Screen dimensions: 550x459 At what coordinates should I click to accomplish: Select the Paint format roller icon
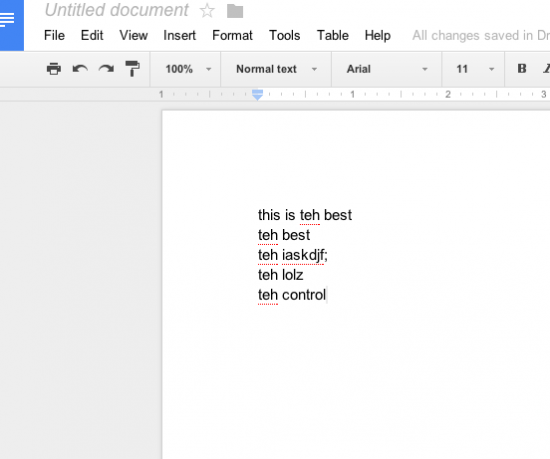click(133, 68)
